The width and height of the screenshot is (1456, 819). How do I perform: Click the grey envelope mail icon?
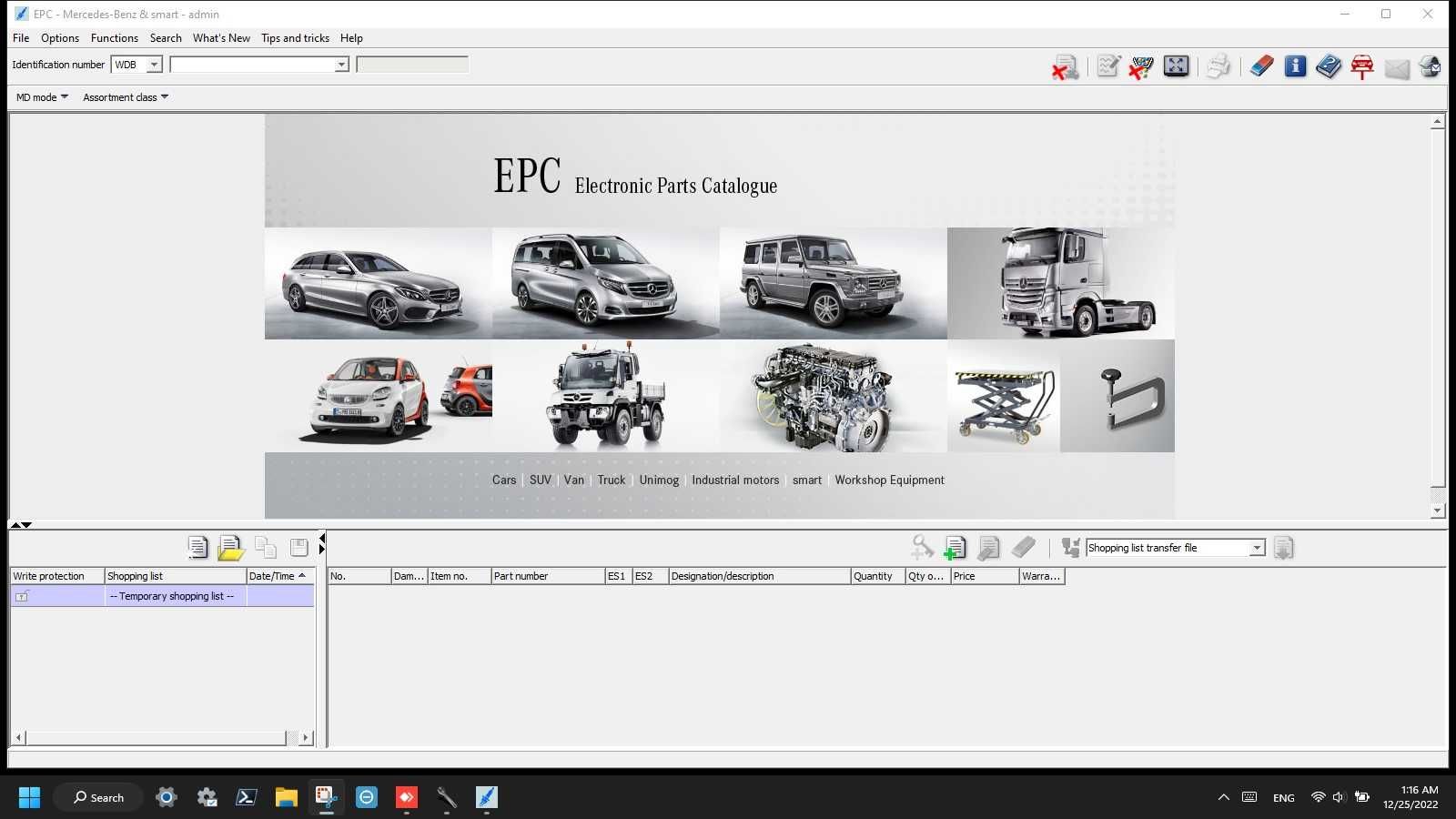click(1397, 67)
